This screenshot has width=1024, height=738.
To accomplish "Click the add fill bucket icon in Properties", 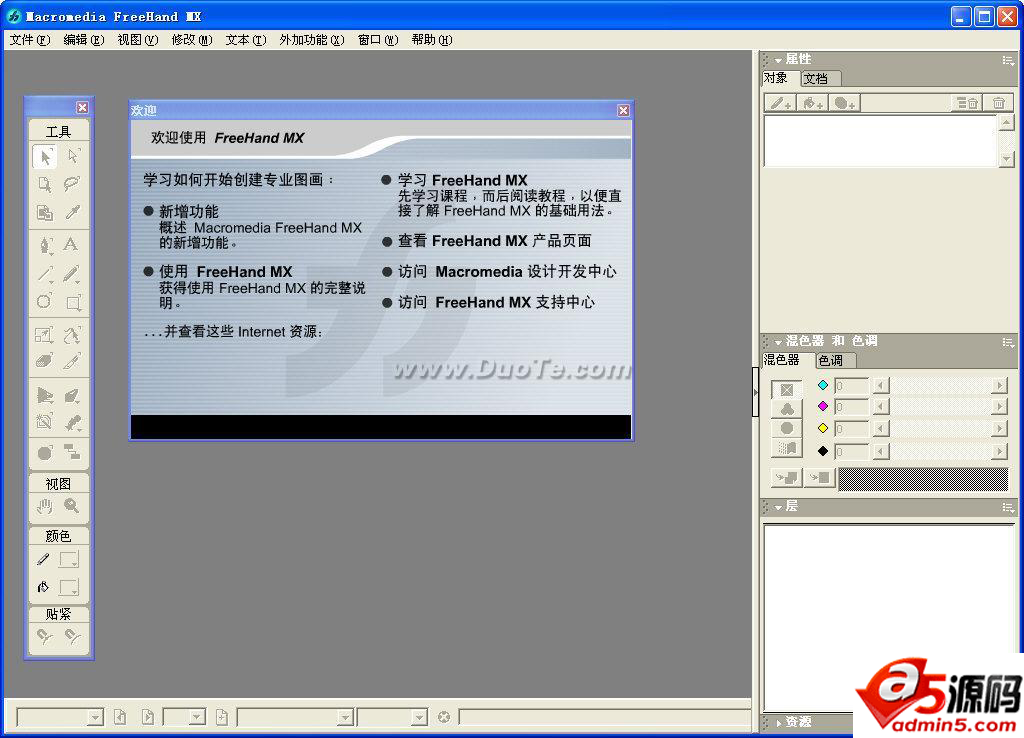I will coord(812,104).
